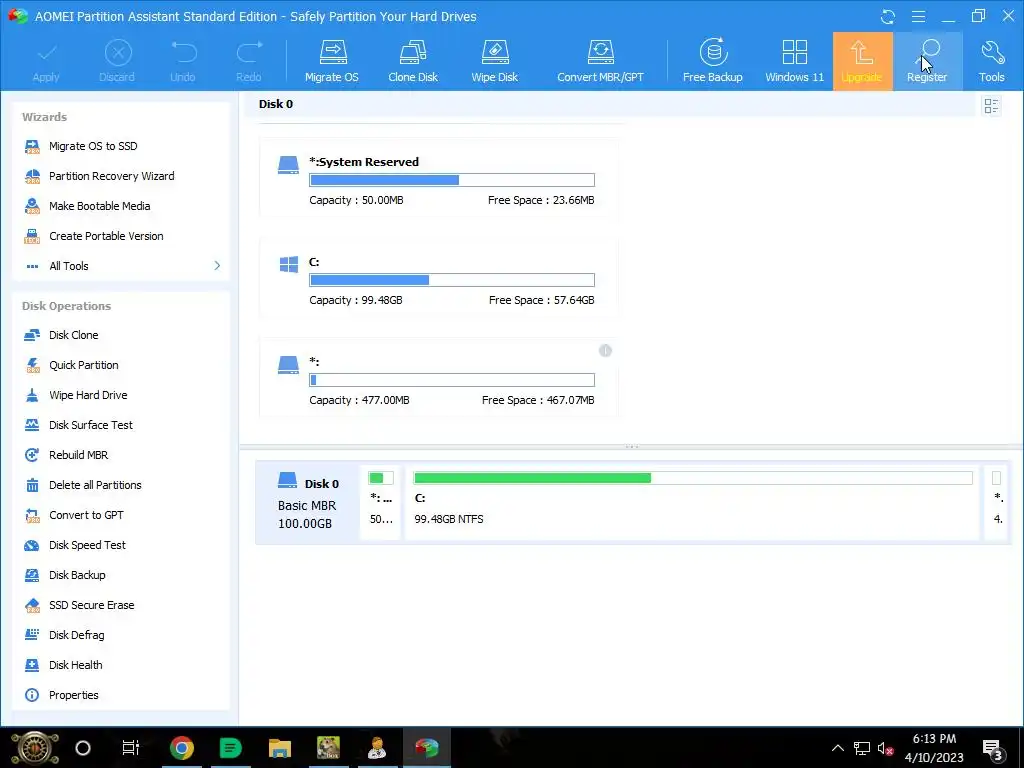Select small System Reserved block in disk map
The image size is (1024, 768).
point(381,502)
